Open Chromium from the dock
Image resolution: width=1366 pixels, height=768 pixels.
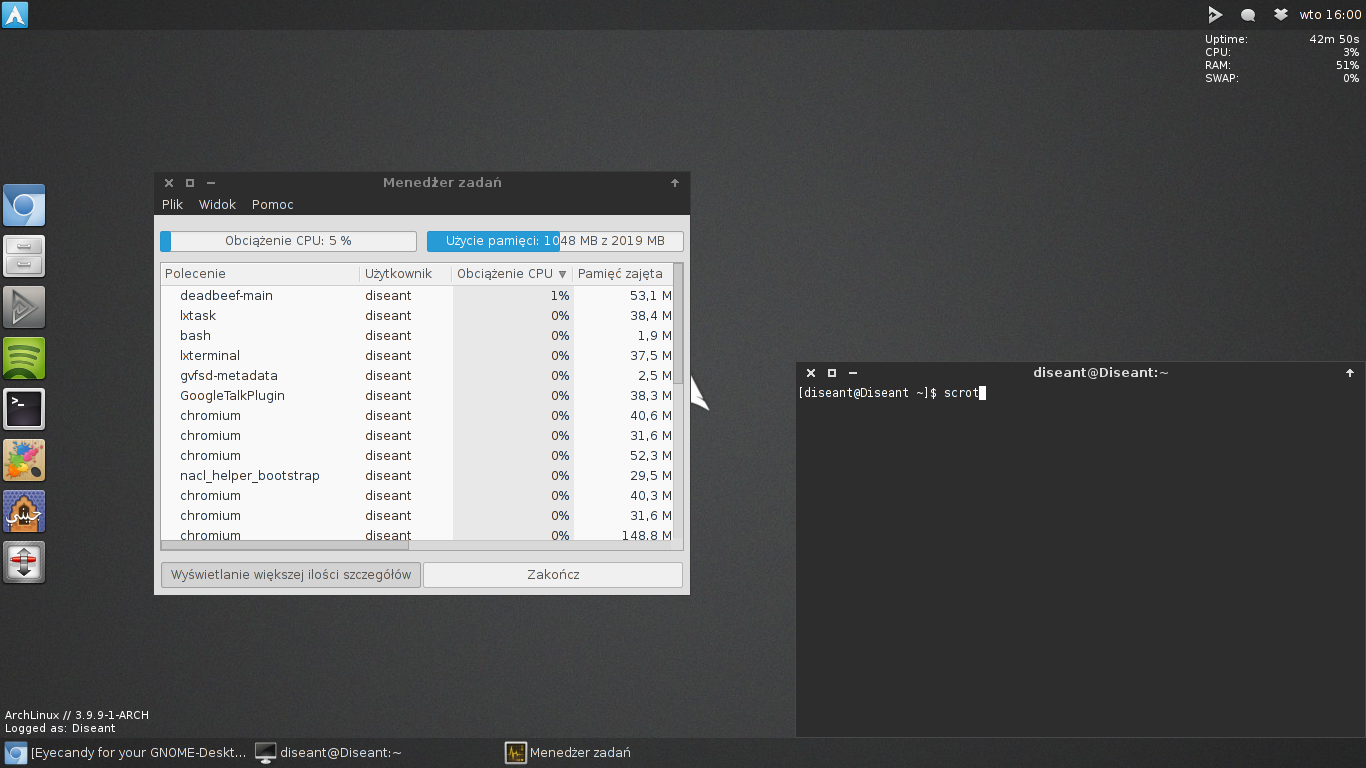click(x=24, y=205)
